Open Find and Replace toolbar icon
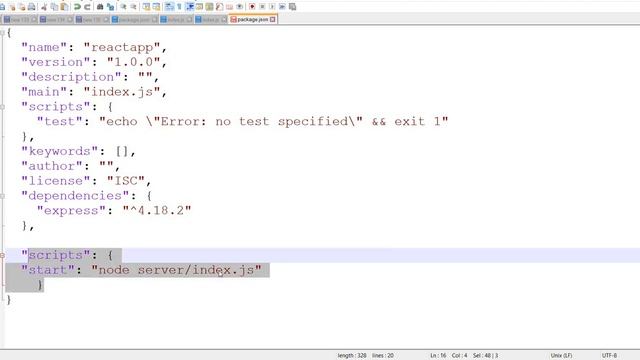This screenshot has width=640, height=360. (x=110, y=7)
